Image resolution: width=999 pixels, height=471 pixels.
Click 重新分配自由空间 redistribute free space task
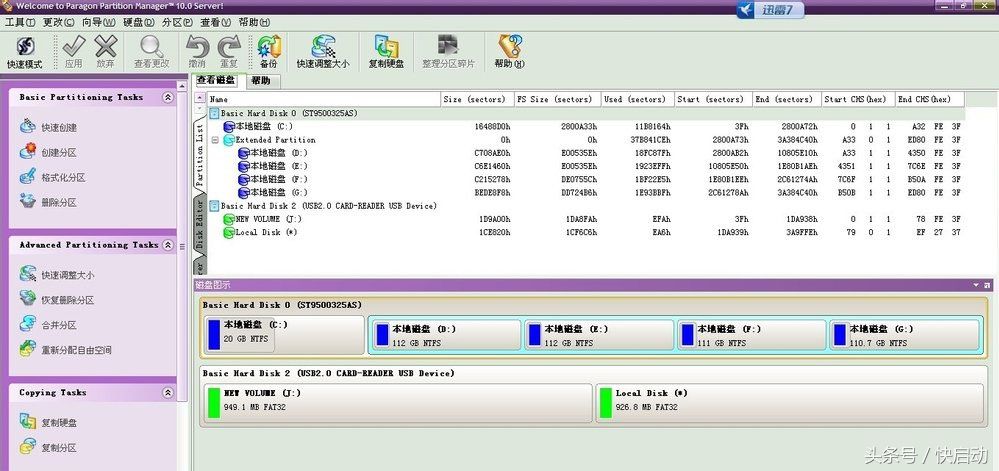point(75,350)
